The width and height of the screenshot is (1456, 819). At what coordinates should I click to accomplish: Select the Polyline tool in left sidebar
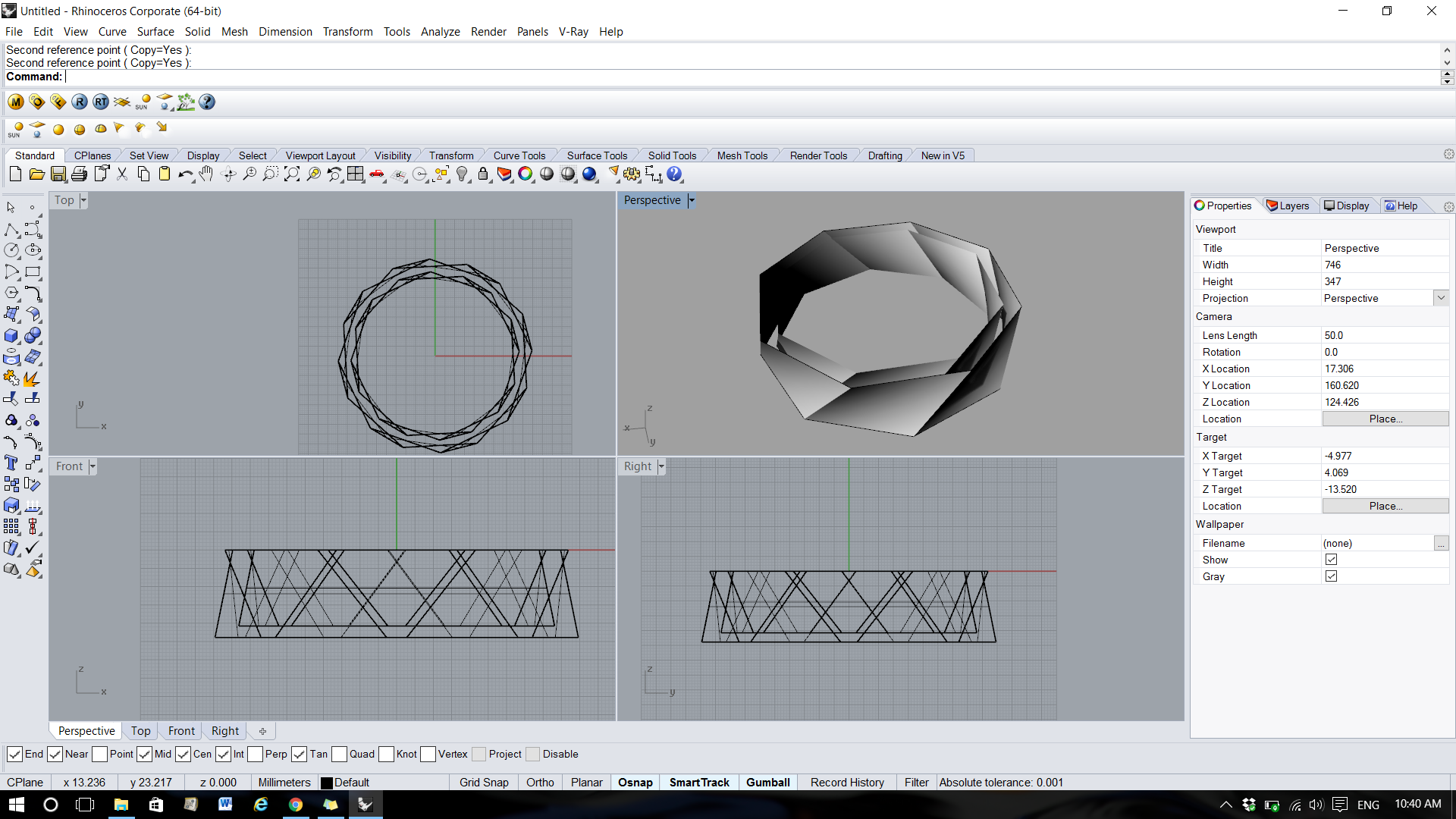[12, 229]
